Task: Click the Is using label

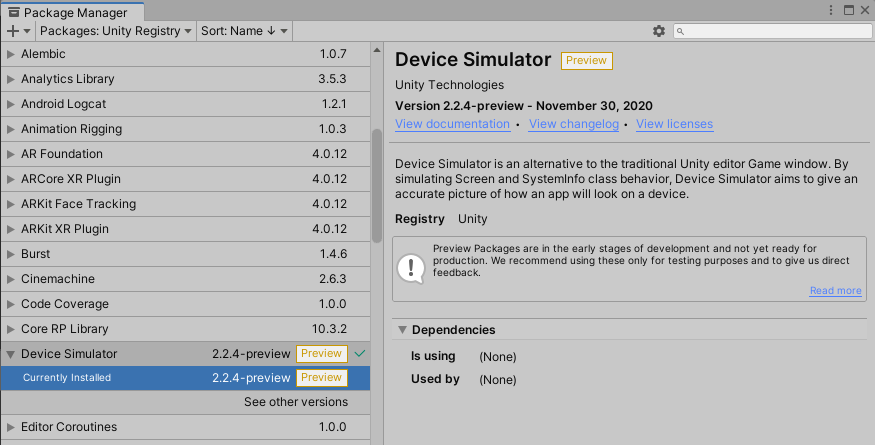Action: [x=433, y=356]
